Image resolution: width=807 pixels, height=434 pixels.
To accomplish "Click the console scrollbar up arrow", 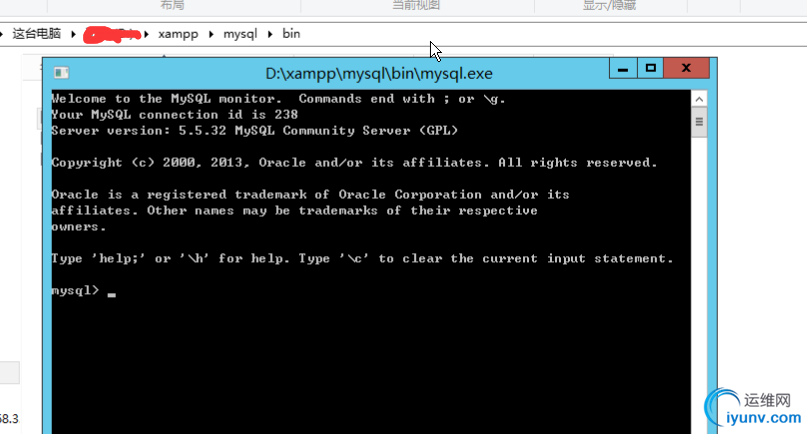I will (699, 99).
